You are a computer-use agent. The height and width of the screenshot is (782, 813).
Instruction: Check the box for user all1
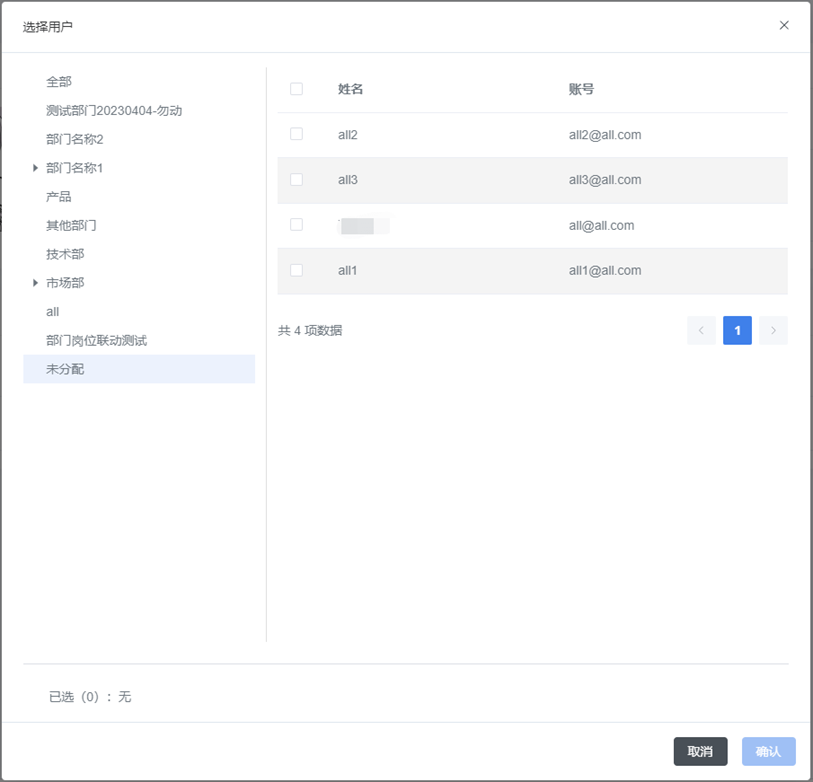pyautogui.click(x=297, y=270)
